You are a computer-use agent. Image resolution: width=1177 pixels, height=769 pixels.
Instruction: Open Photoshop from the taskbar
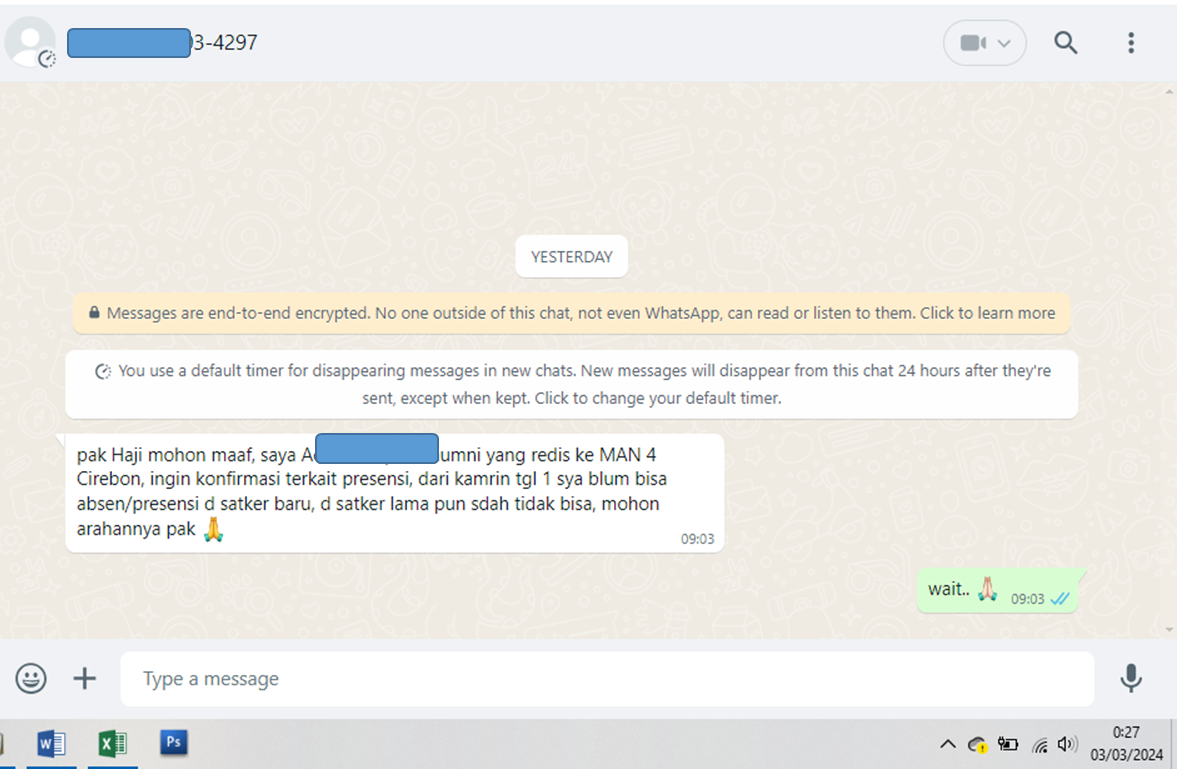tap(173, 743)
